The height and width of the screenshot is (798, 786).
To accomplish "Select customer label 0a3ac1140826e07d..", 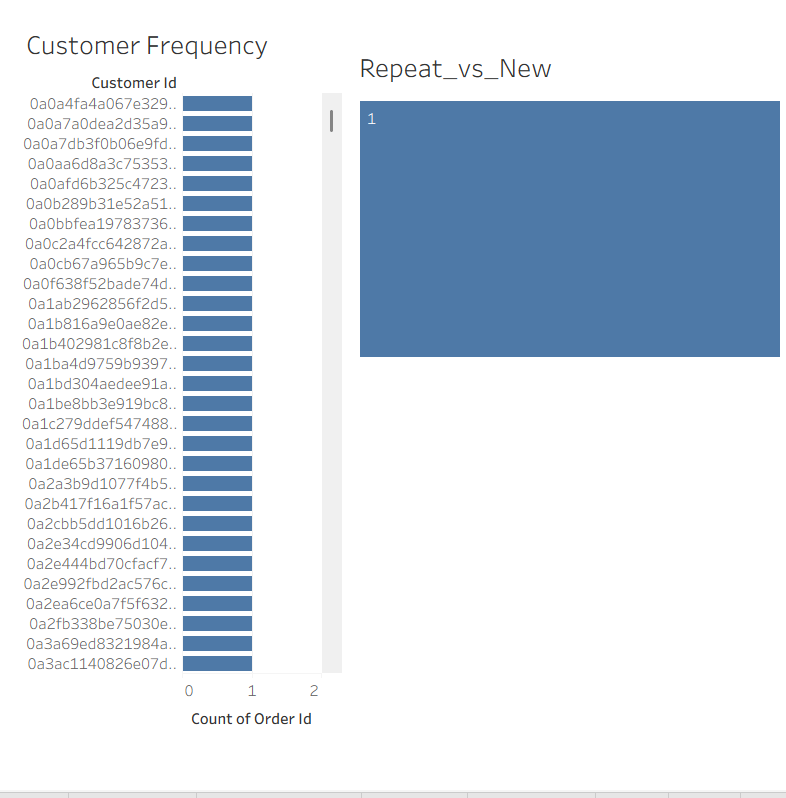I will (102, 664).
